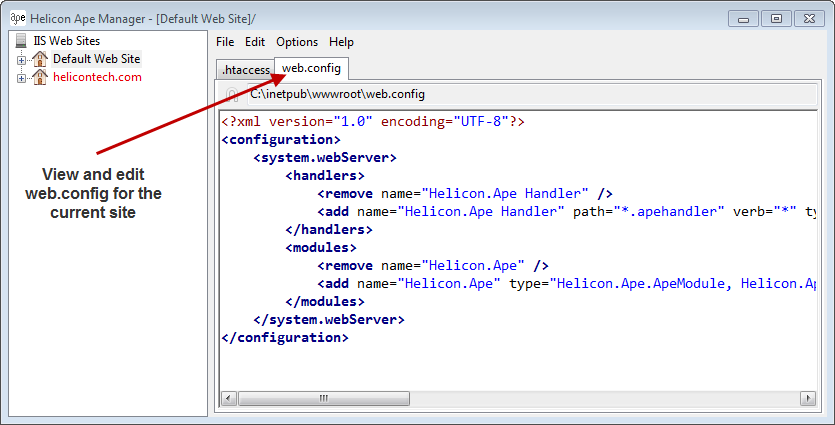The width and height of the screenshot is (835, 425).
Task: Open the File menu
Action: (x=225, y=42)
